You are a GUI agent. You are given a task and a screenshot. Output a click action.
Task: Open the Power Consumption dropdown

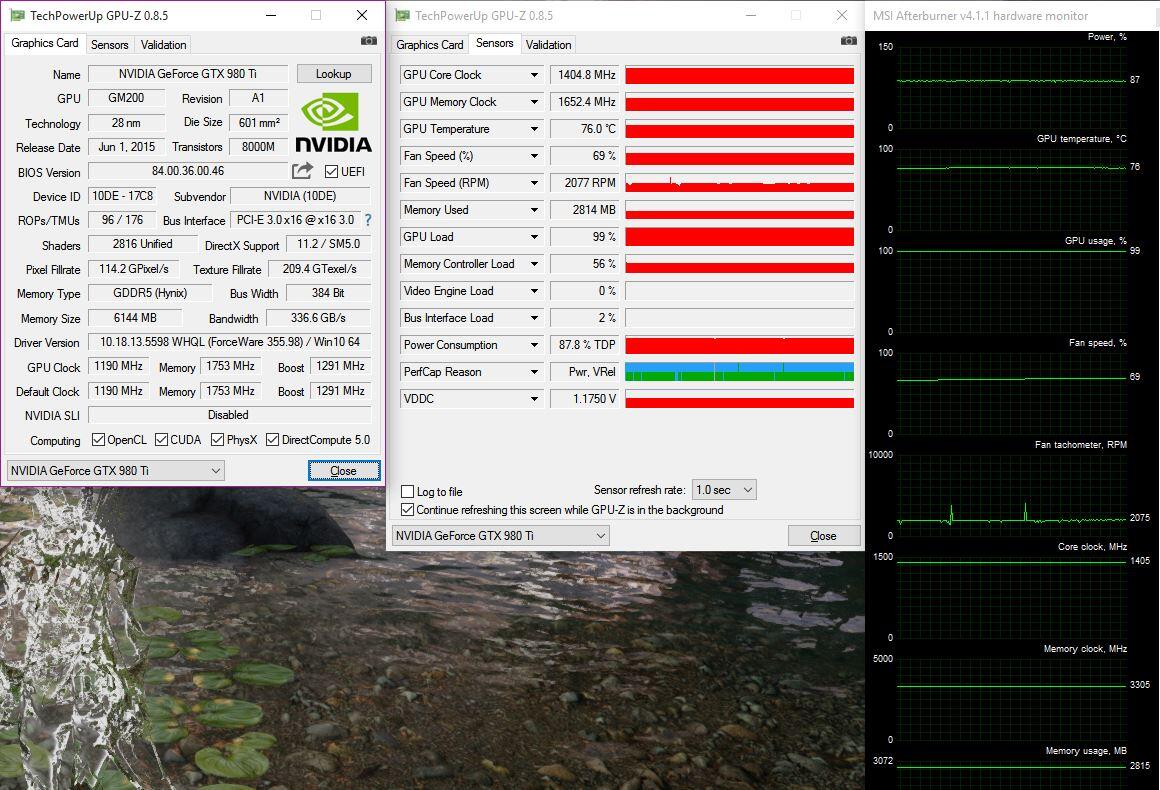click(x=534, y=345)
